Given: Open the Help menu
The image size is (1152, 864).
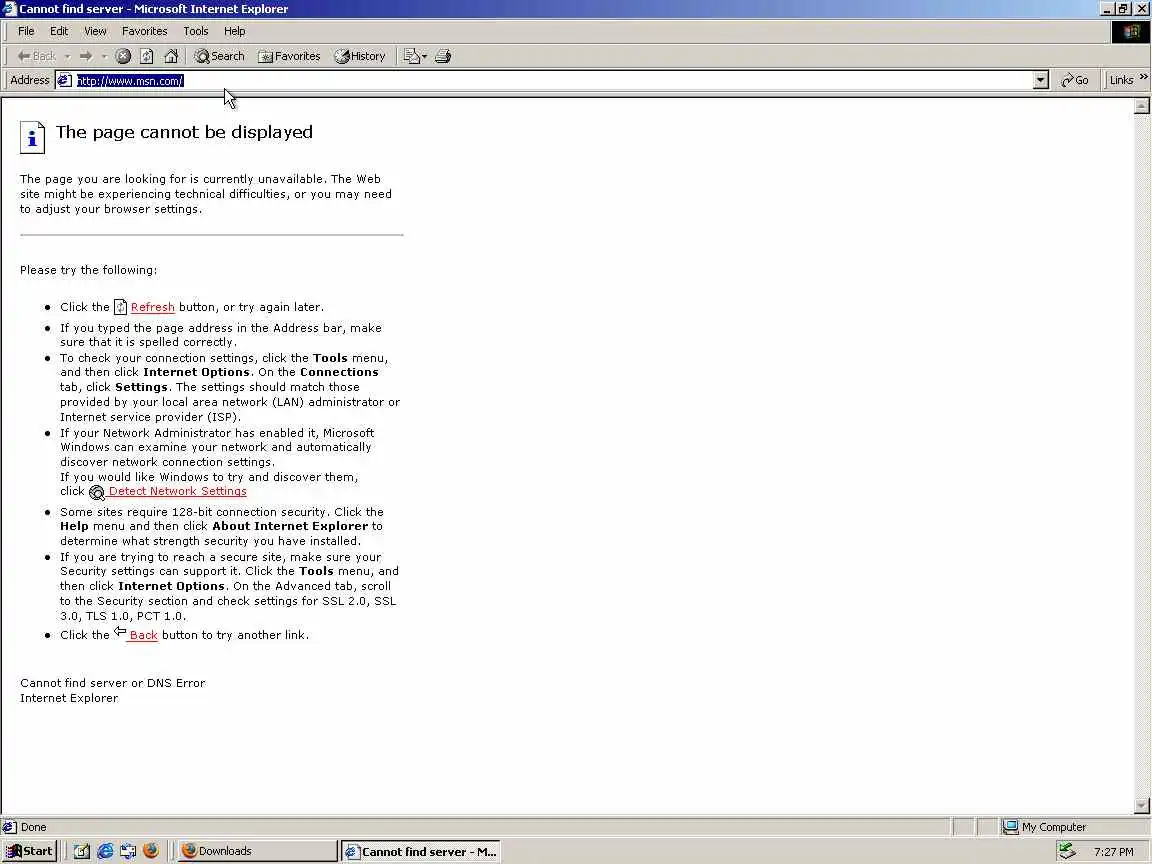Looking at the screenshot, I should [x=234, y=31].
